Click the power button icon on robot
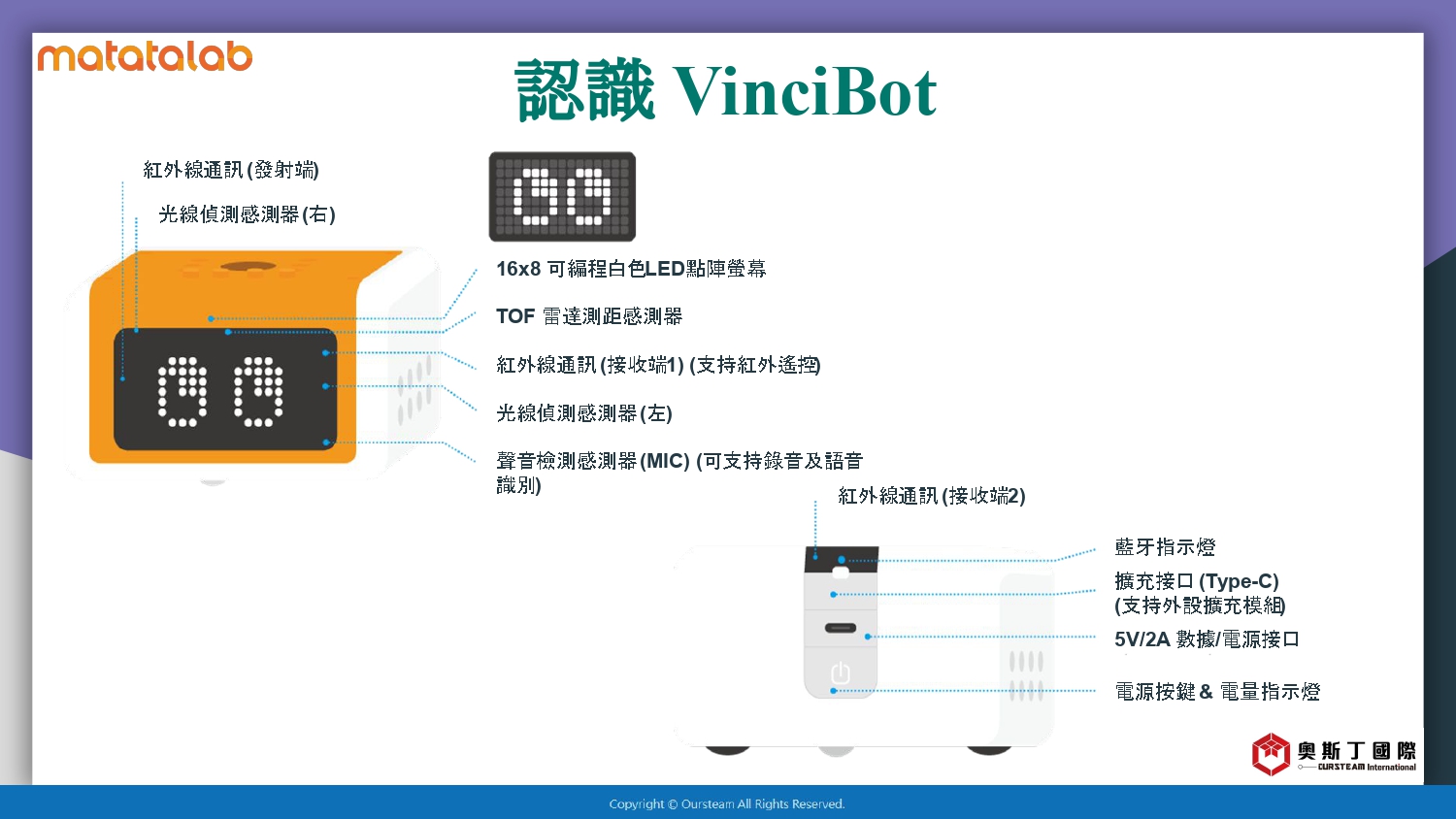1456x819 pixels. 841,672
